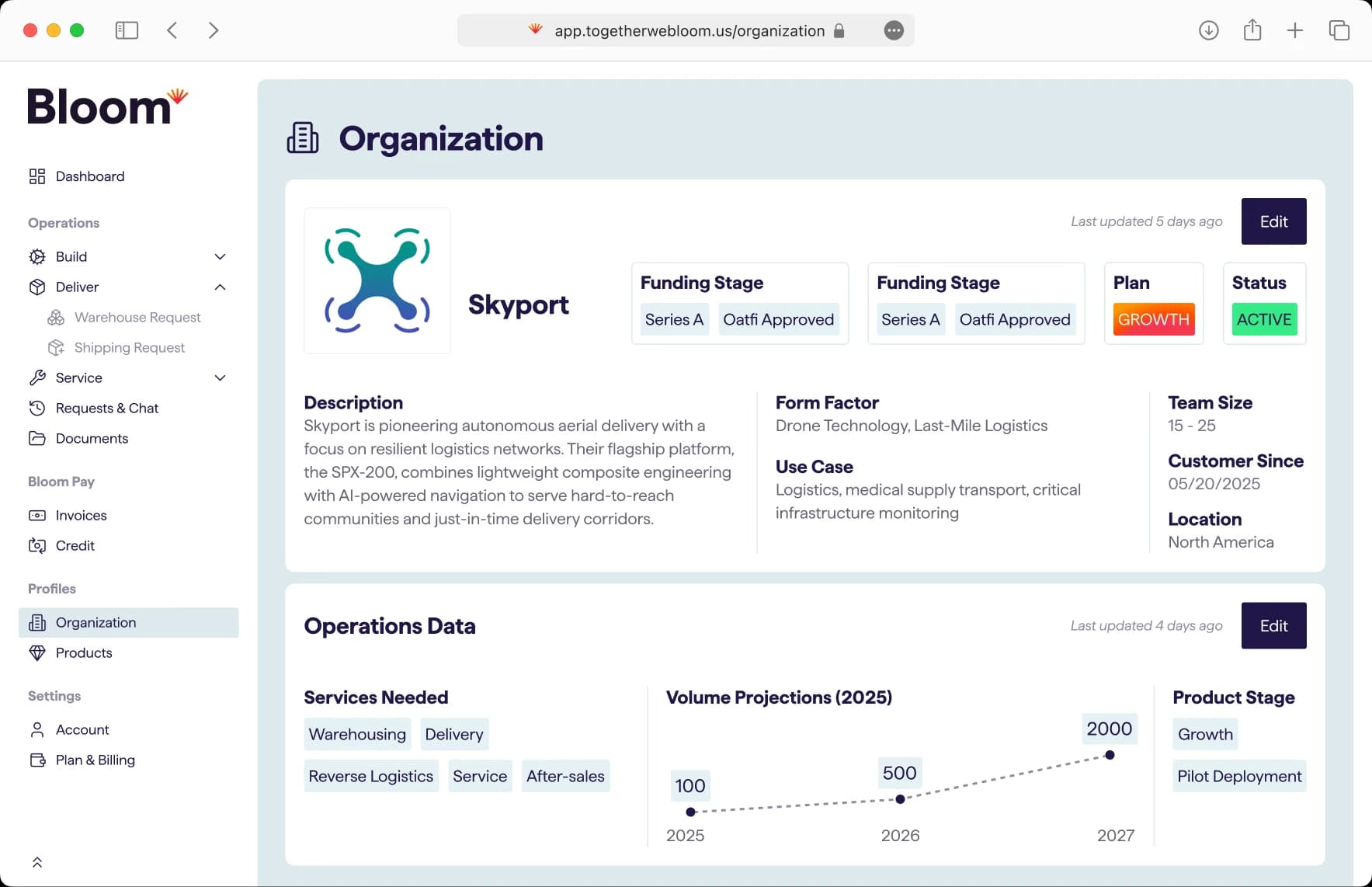Click the Customer Since date 05/20/2025
Screen dimensions: 1372x887
pyautogui.click(x=1214, y=484)
